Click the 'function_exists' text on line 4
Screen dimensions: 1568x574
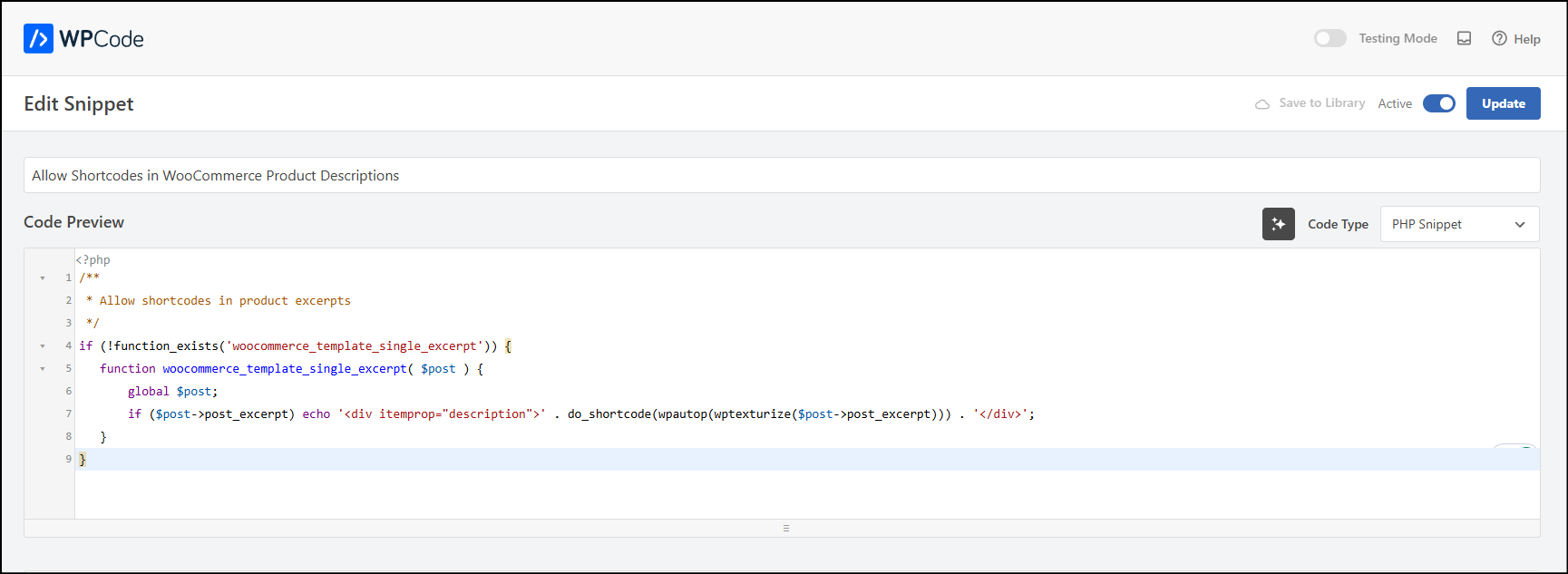[166, 346]
